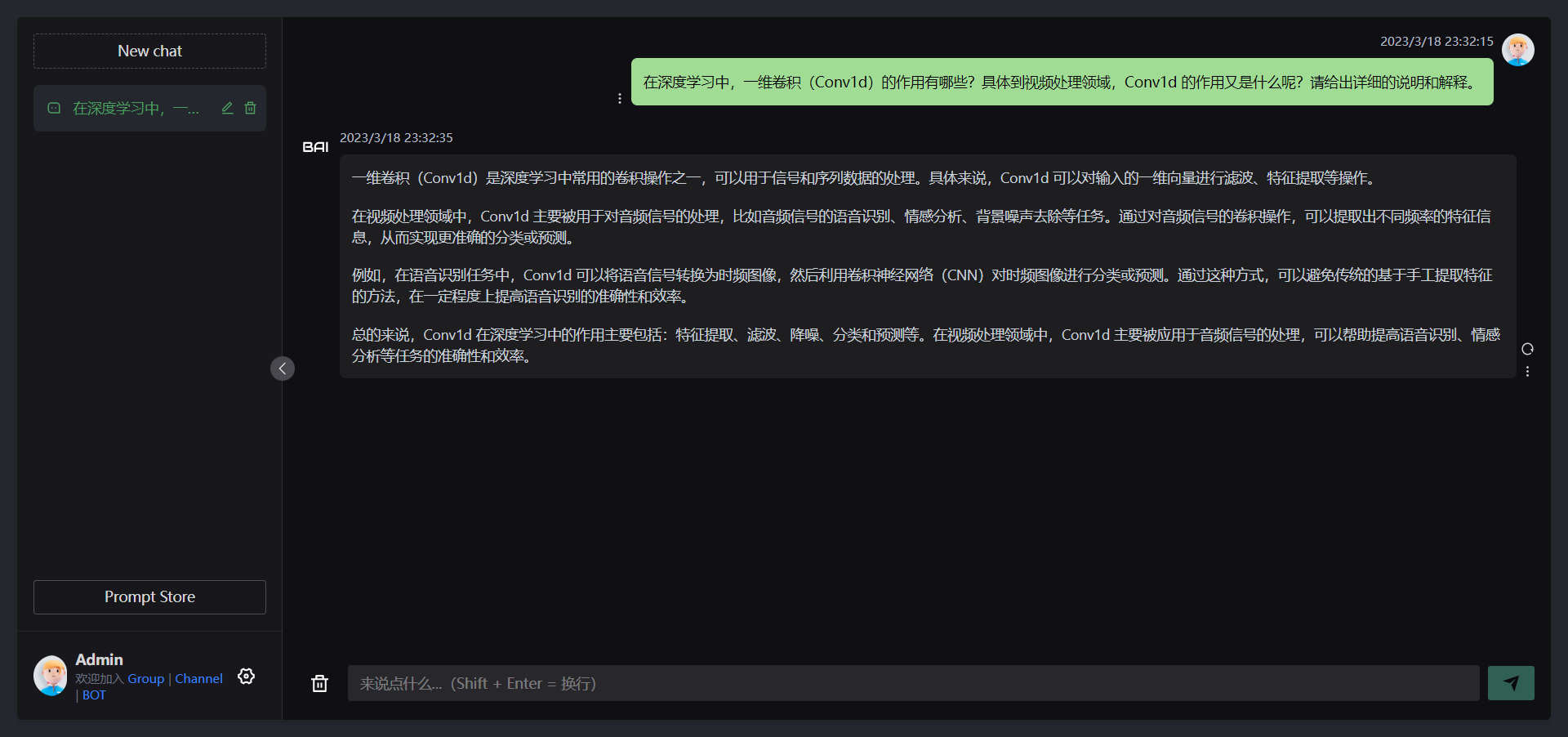
Task: Open the Prompt Store
Action: [x=149, y=596]
